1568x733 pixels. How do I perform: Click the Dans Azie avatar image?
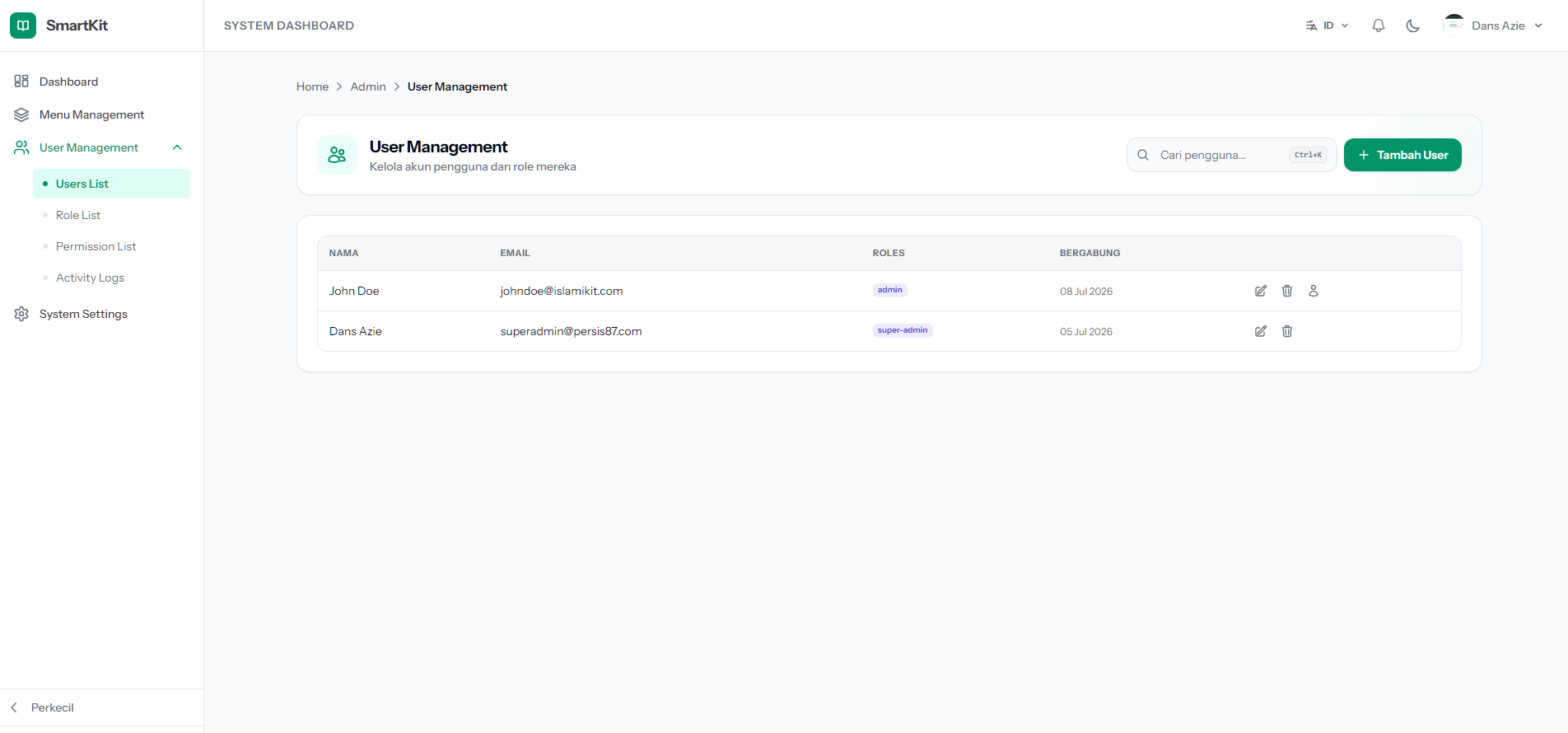[1454, 25]
